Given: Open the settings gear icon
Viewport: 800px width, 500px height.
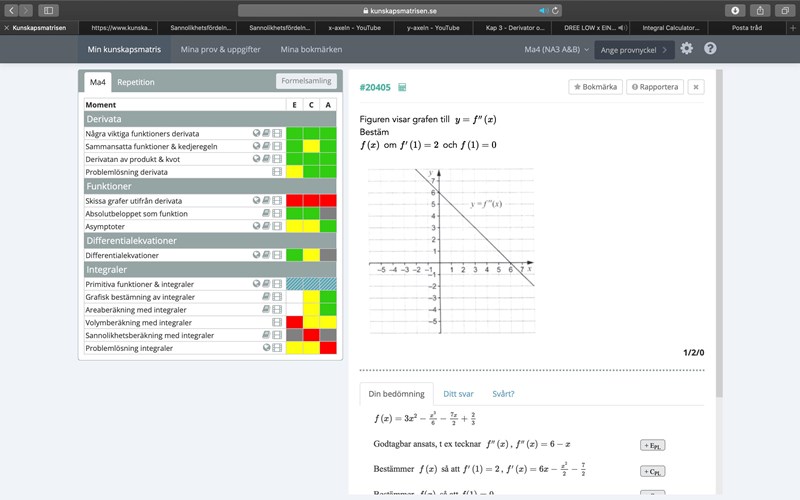Looking at the screenshot, I should (686, 48).
